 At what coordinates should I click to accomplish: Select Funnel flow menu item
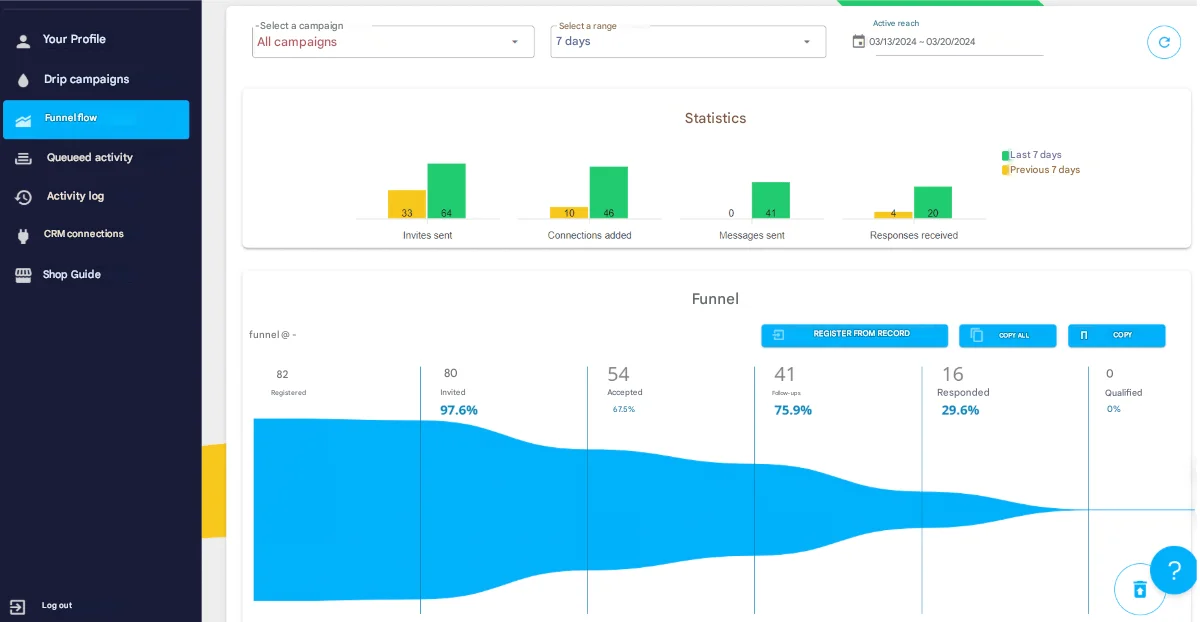(x=96, y=119)
